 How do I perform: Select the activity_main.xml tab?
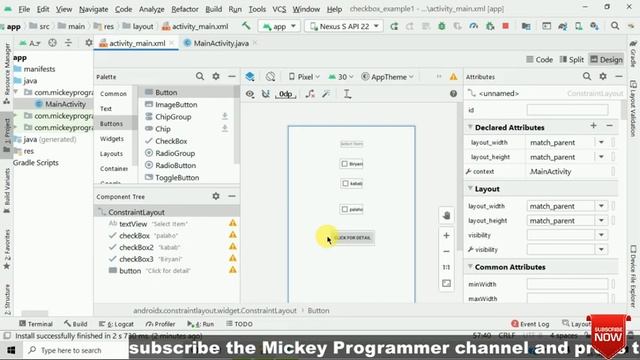click(137, 43)
